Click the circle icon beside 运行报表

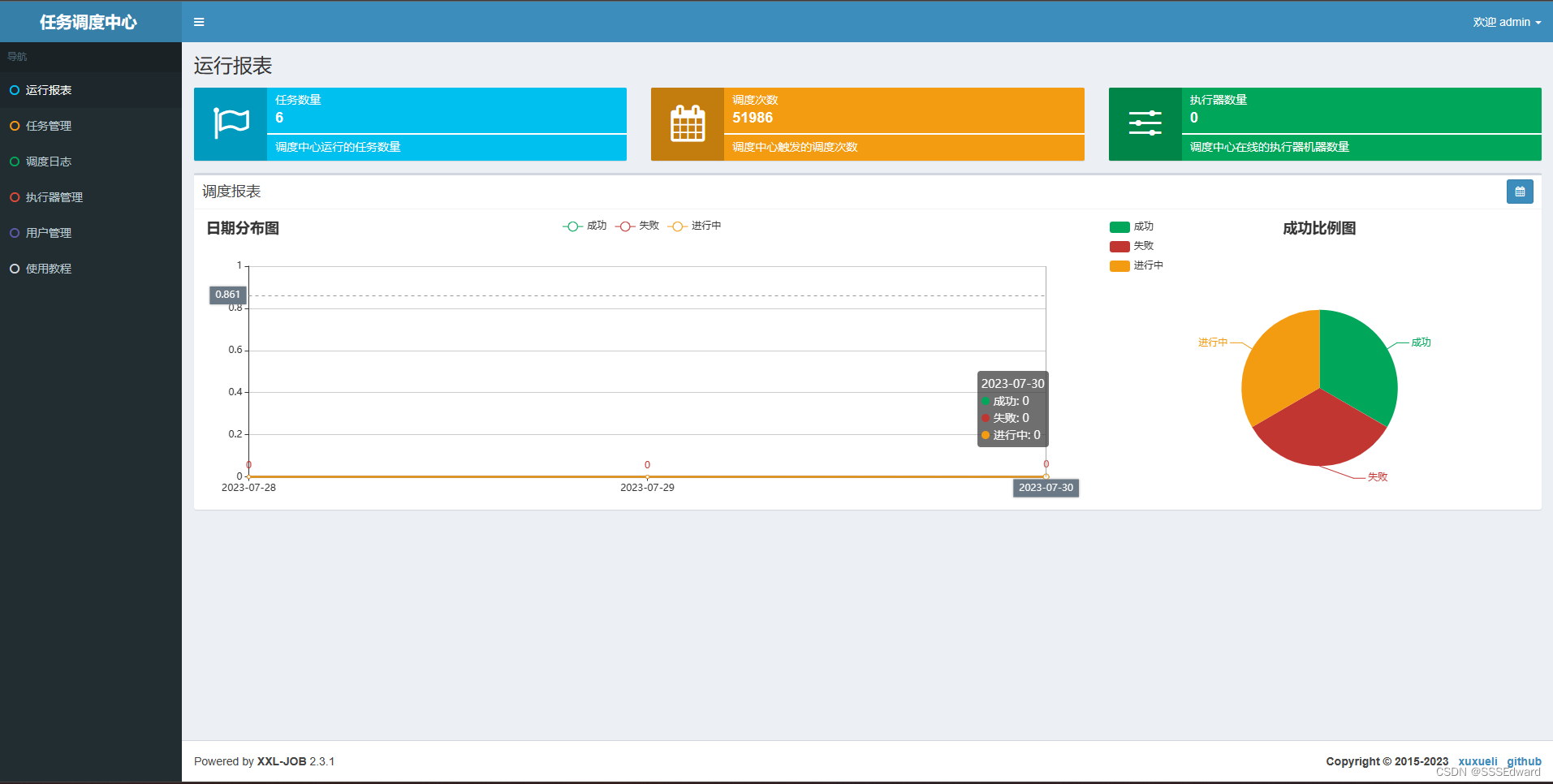(x=15, y=90)
